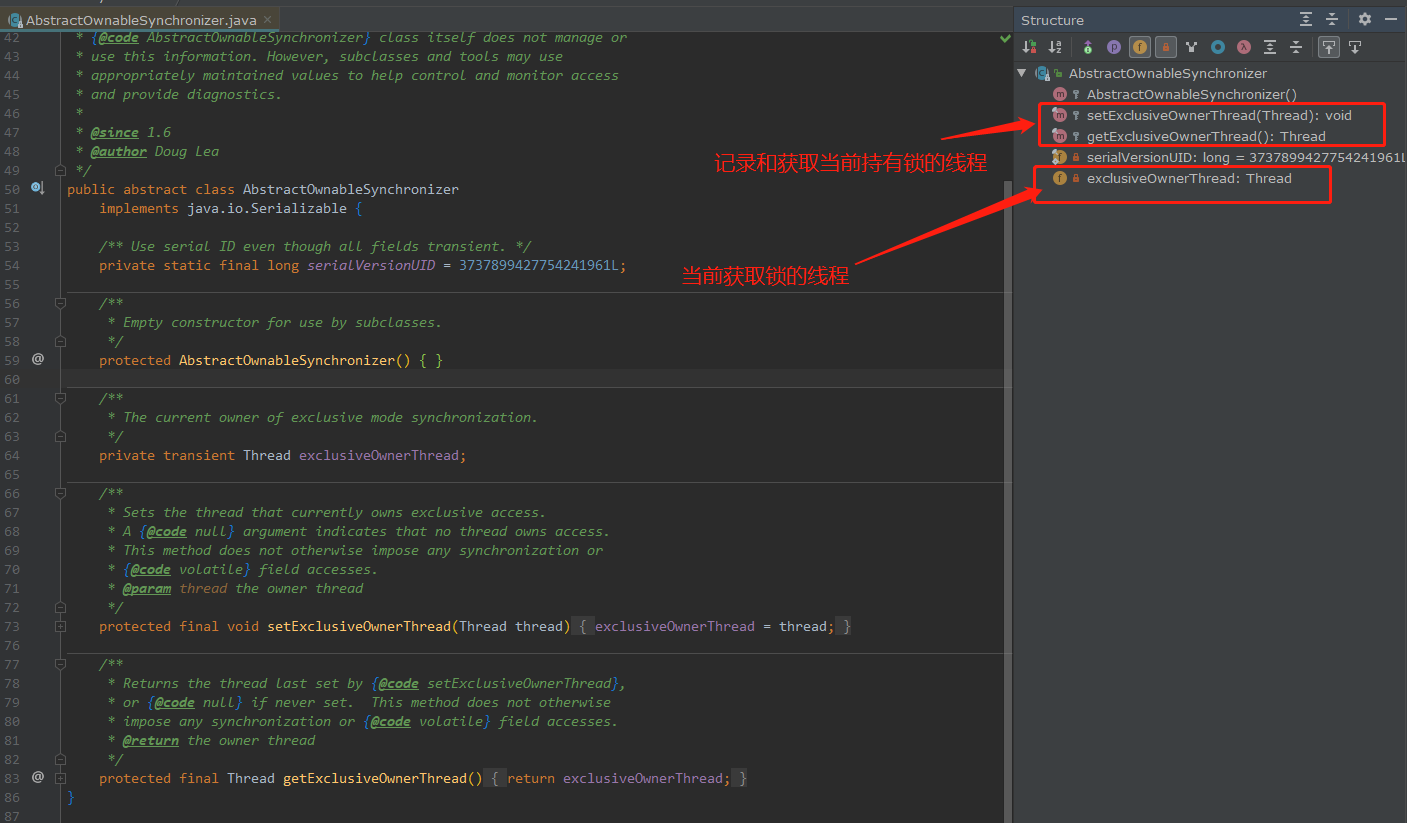Collapse the Javadoc fold at line 66
Screen dimensions: 1407x823
pyautogui.click(x=60, y=493)
